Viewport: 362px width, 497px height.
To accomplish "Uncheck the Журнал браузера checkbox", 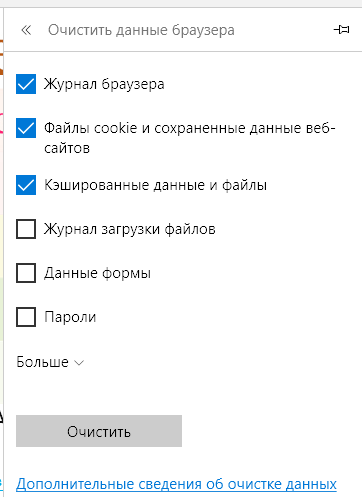I will click(x=26, y=84).
